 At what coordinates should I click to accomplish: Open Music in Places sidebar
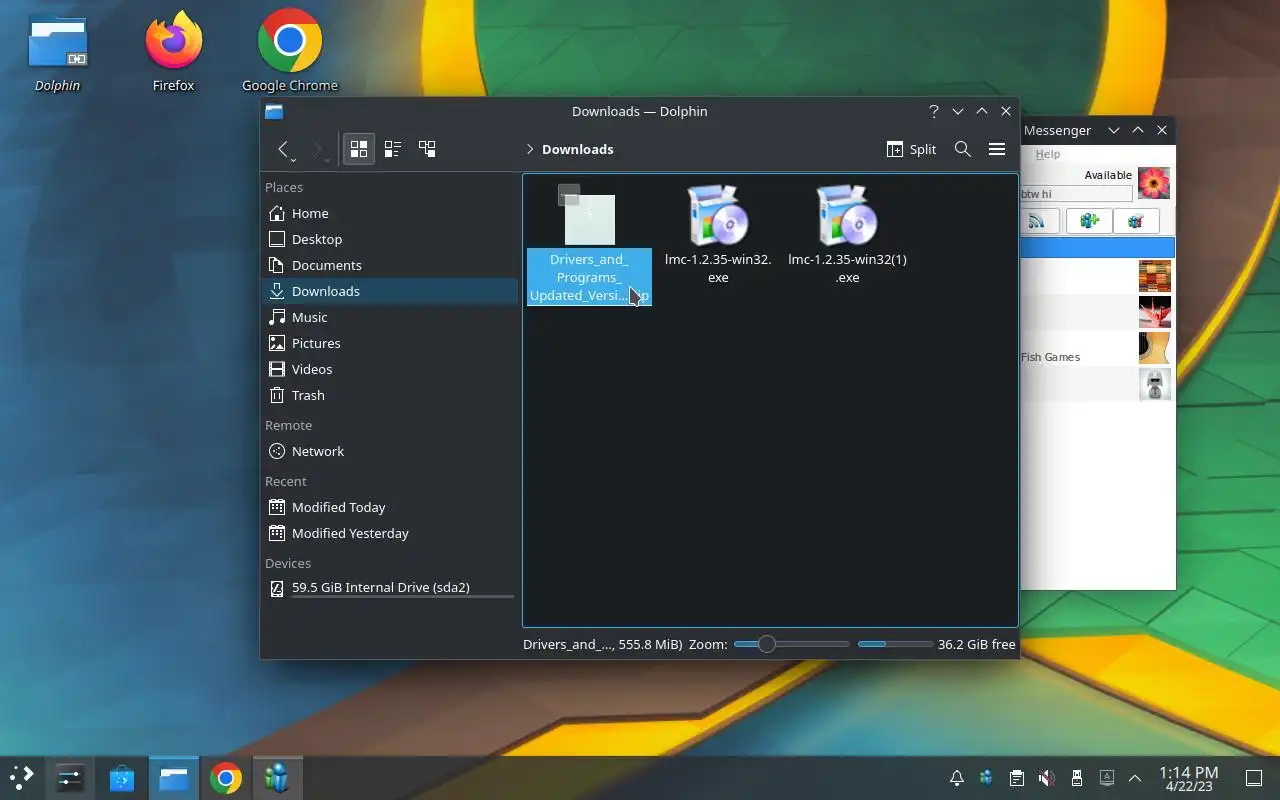coord(390,317)
